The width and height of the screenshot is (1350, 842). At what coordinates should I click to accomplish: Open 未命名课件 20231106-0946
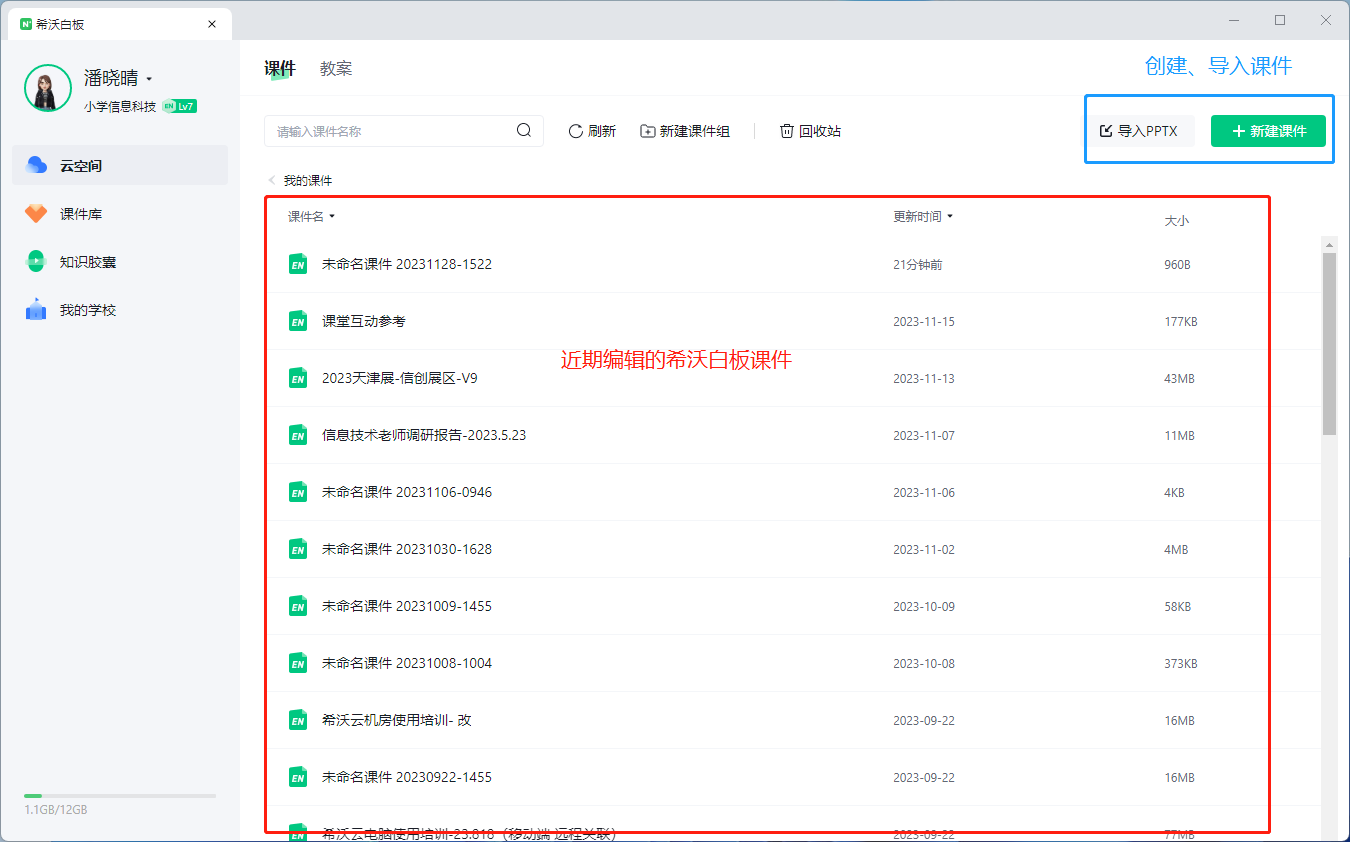[x=407, y=492]
